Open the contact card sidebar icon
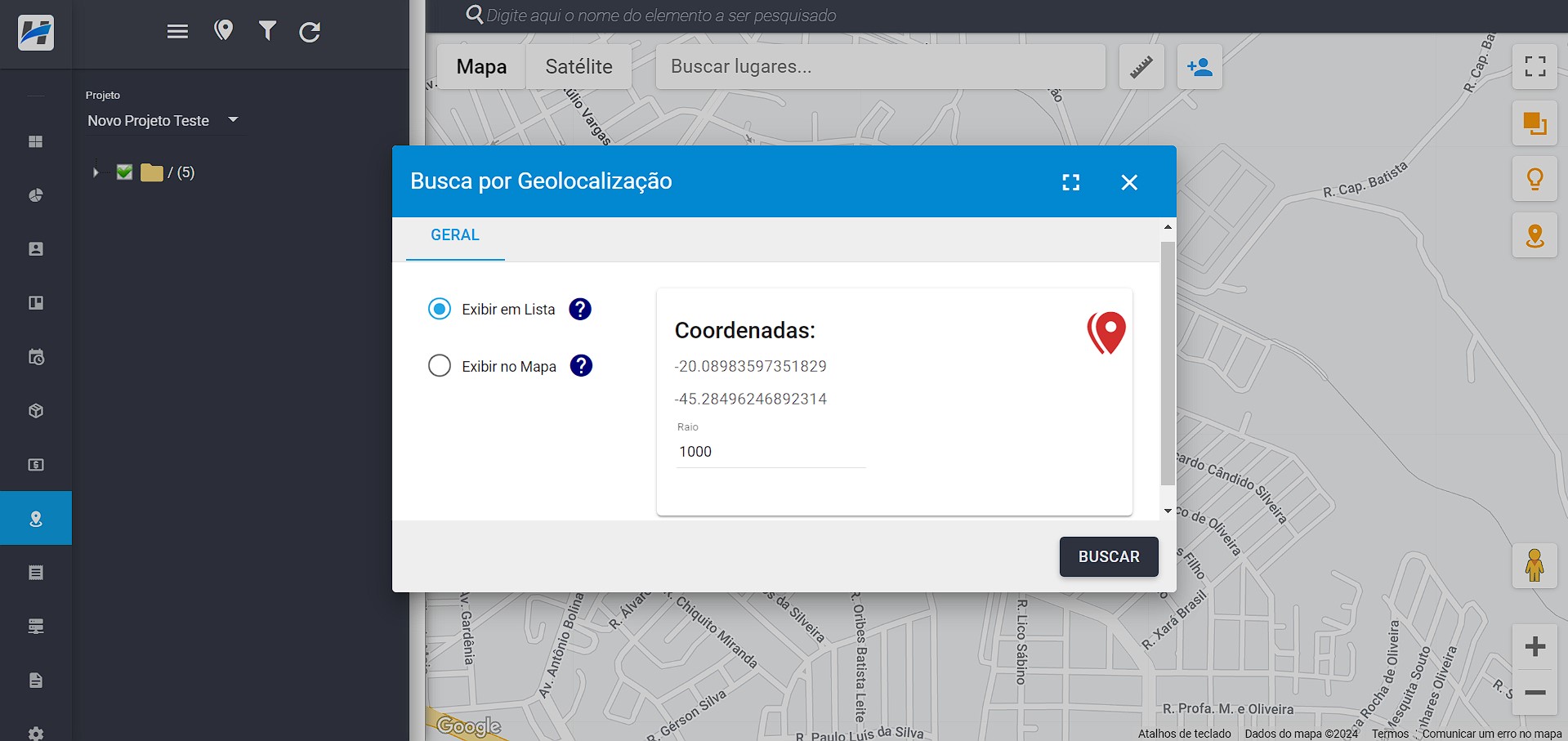 tap(36, 249)
